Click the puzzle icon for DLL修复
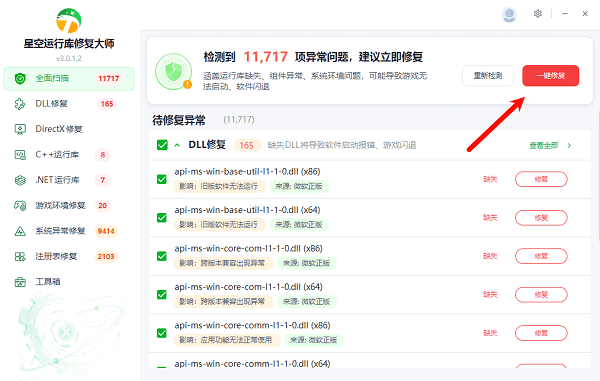The image size is (600, 381). [20, 104]
